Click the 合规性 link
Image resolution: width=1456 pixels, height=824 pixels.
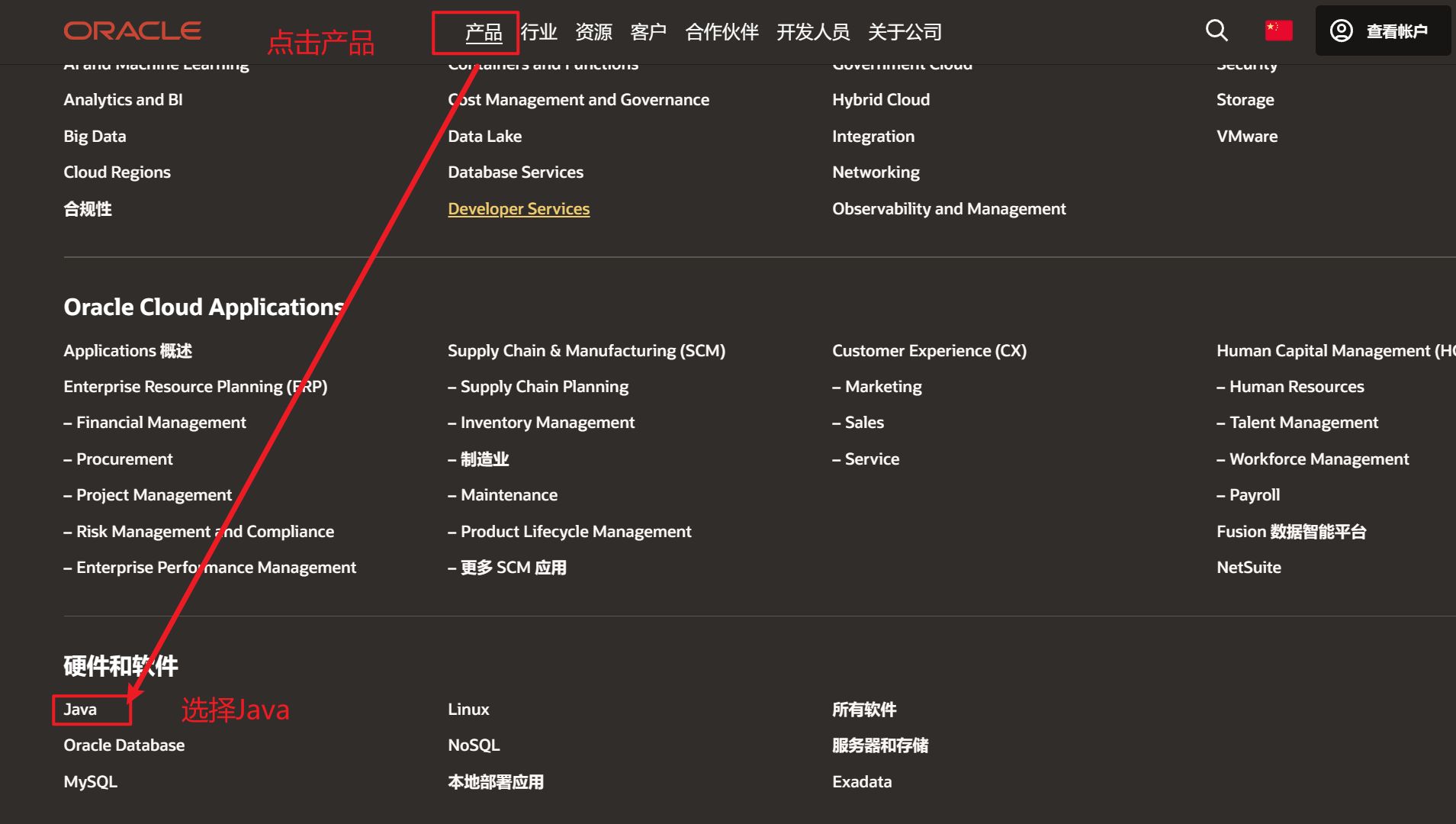point(88,209)
